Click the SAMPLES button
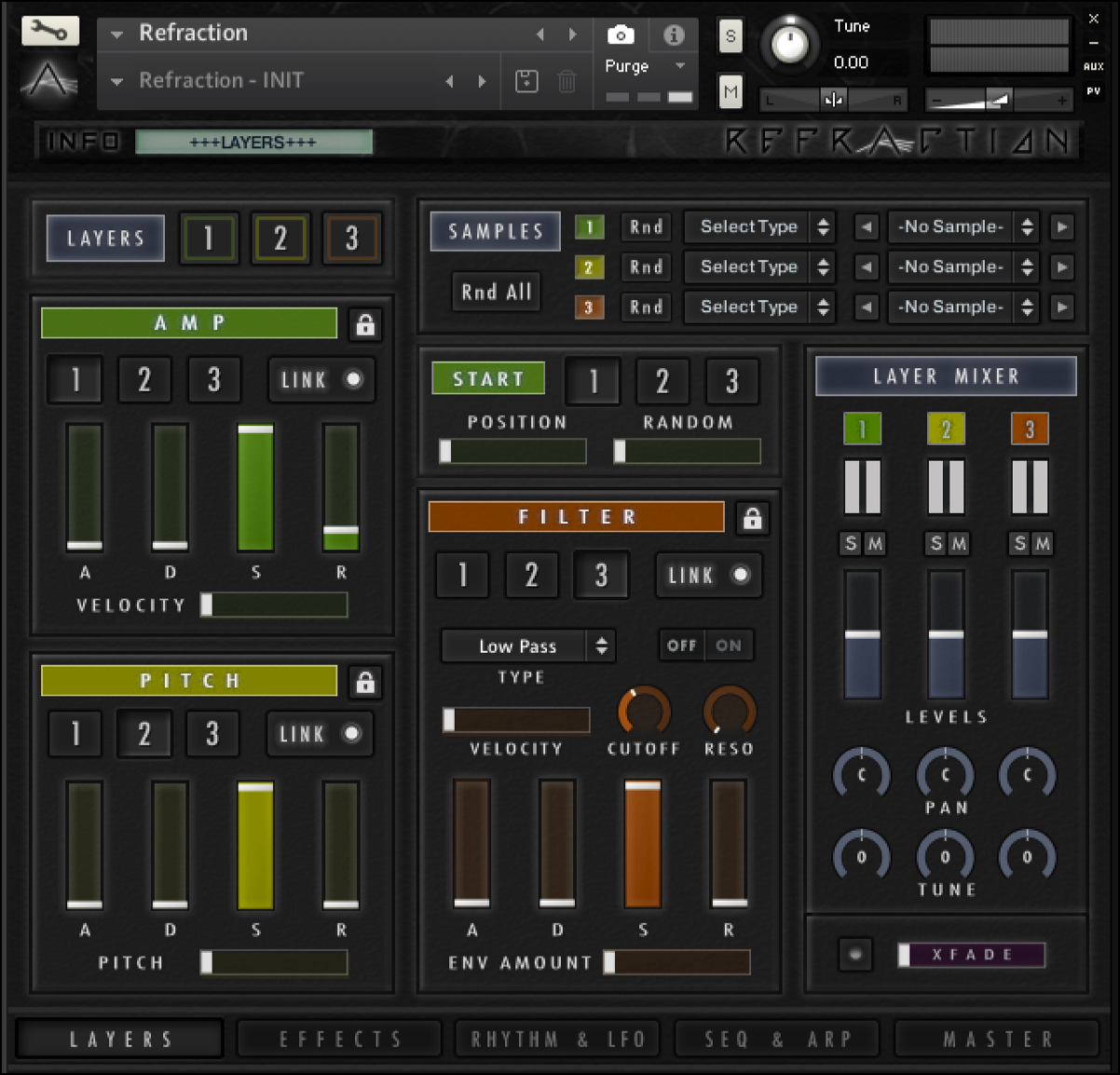 (x=495, y=231)
